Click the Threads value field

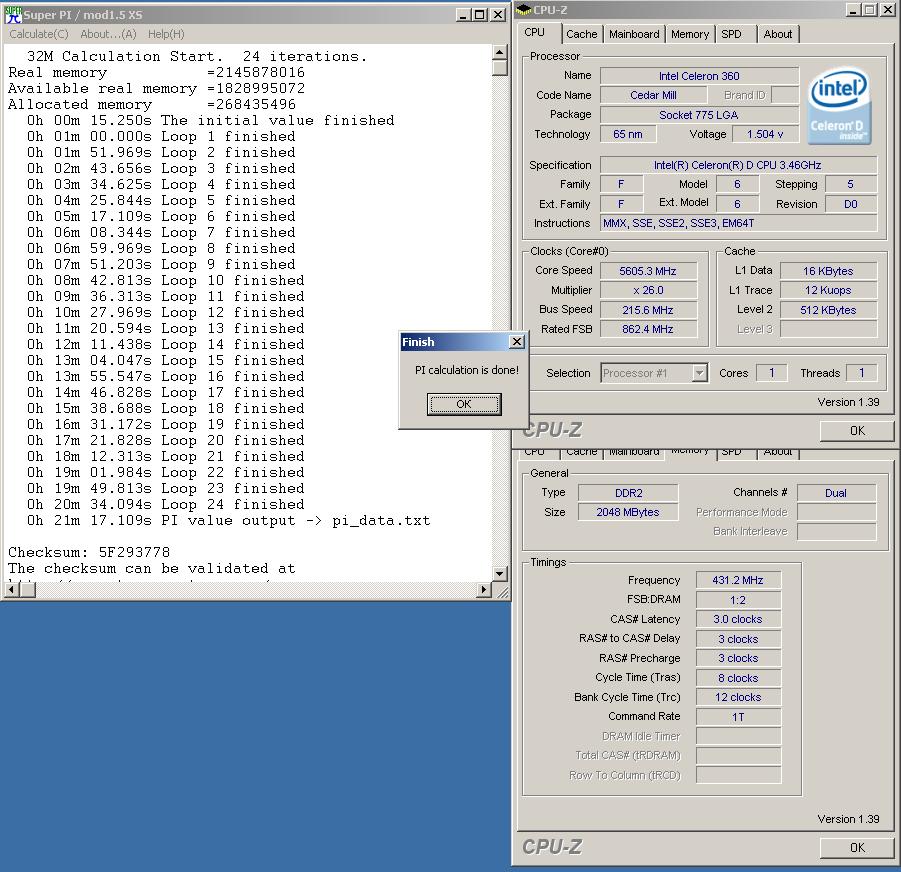pyautogui.click(x=861, y=373)
